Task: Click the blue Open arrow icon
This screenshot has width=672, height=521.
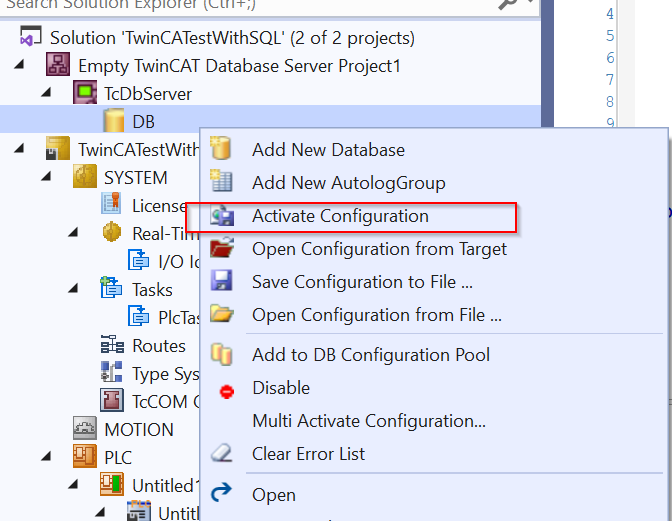Action: [222, 493]
